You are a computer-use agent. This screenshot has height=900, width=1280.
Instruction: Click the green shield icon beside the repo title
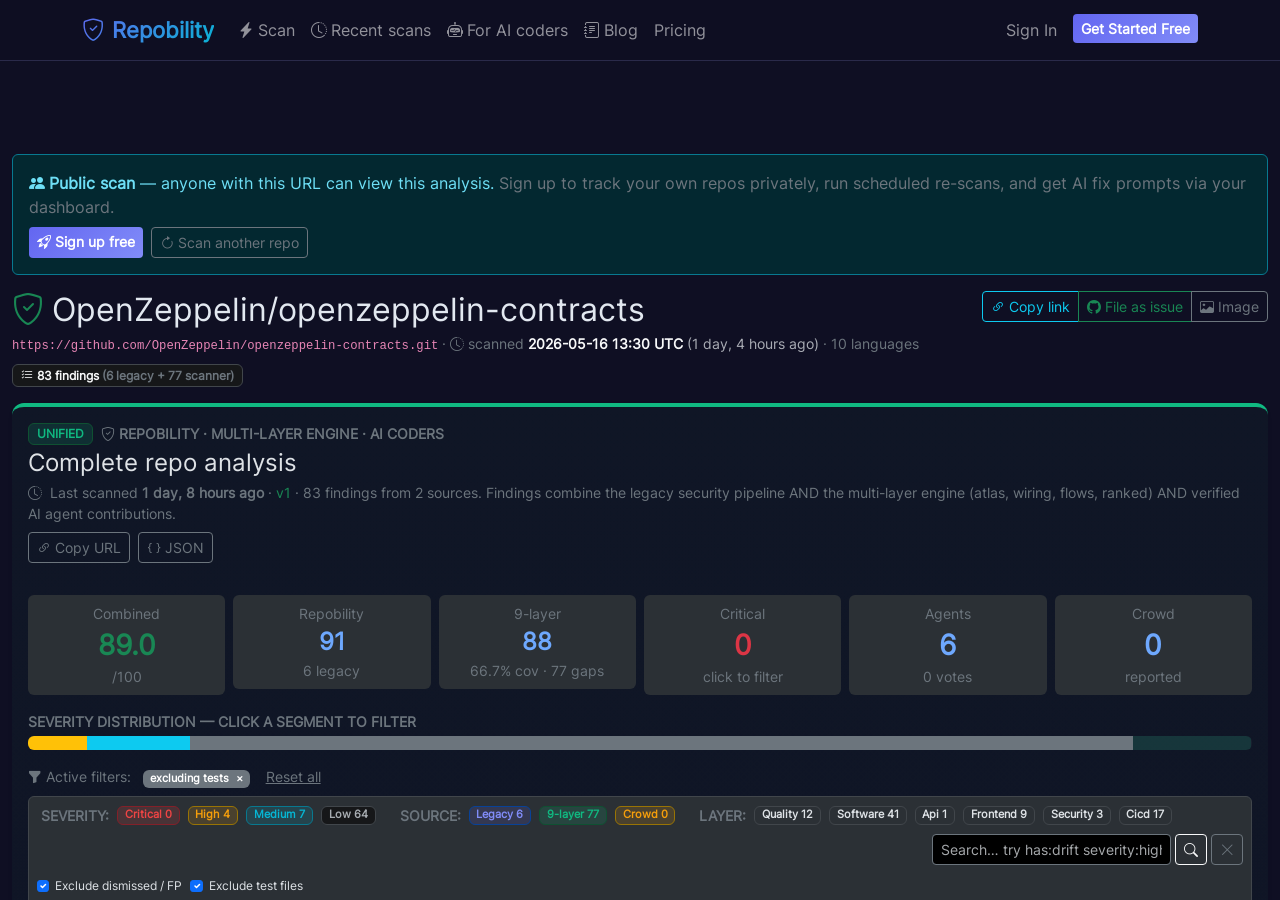point(28,309)
